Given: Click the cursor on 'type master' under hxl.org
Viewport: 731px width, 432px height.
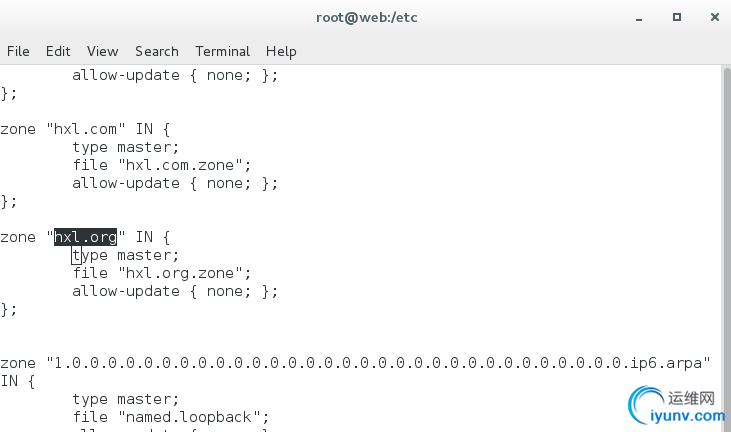Looking at the screenshot, I should pyautogui.click(x=76, y=256).
